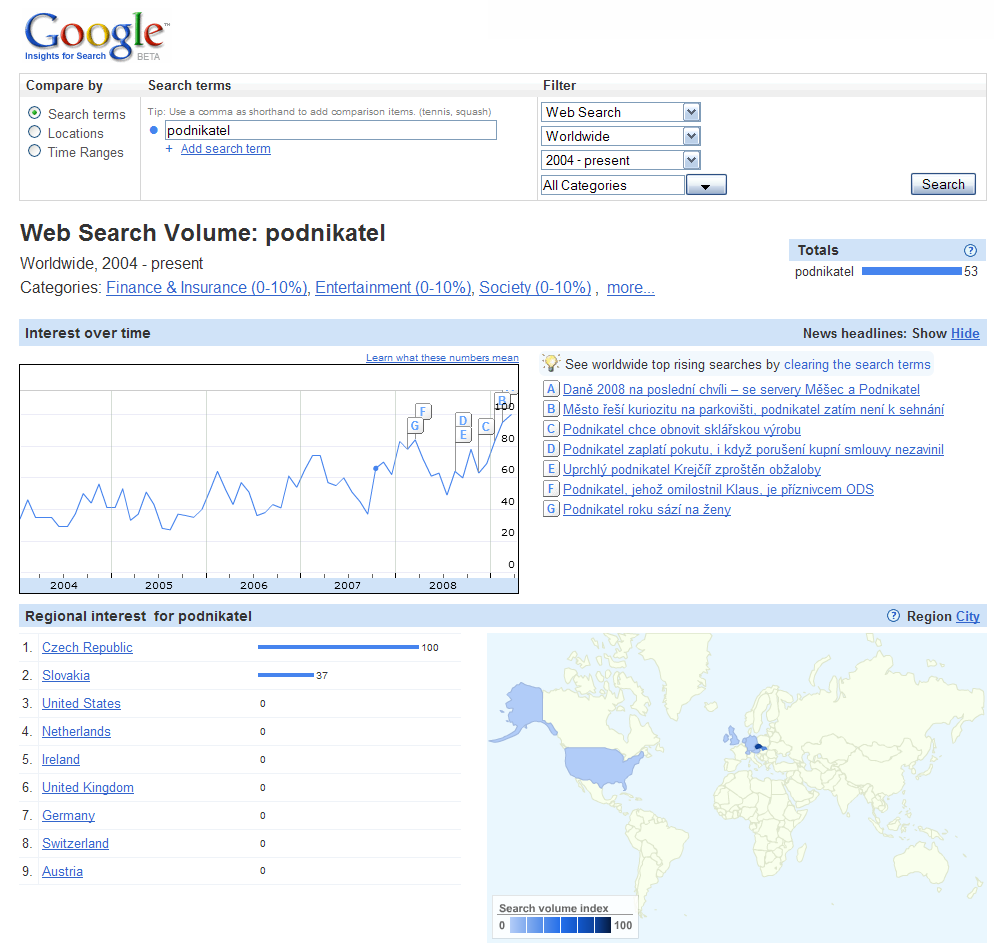This screenshot has width=1001, height=950.
Task: Switch regional interest view to City
Action: point(967,616)
